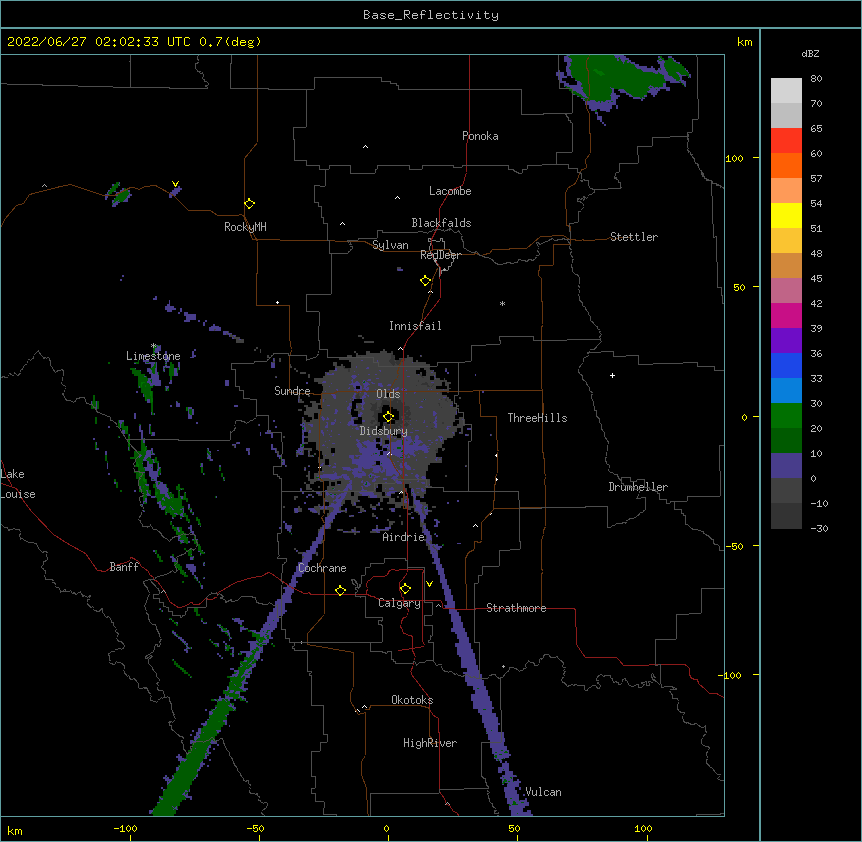Select the Cochrane label

pyautogui.click(x=322, y=568)
